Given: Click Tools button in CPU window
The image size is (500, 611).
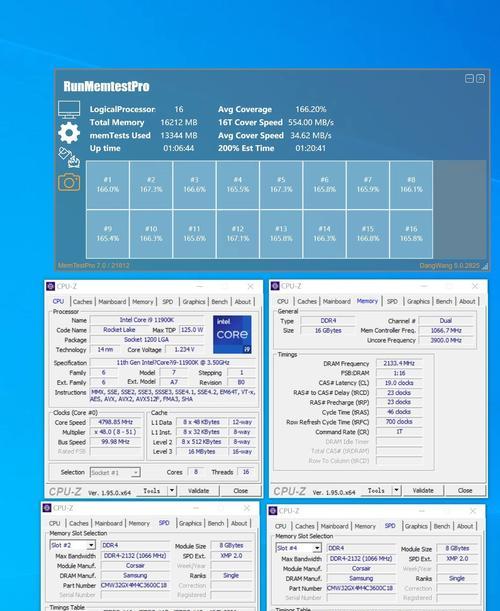Looking at the screenshot, I should (152, 491).
